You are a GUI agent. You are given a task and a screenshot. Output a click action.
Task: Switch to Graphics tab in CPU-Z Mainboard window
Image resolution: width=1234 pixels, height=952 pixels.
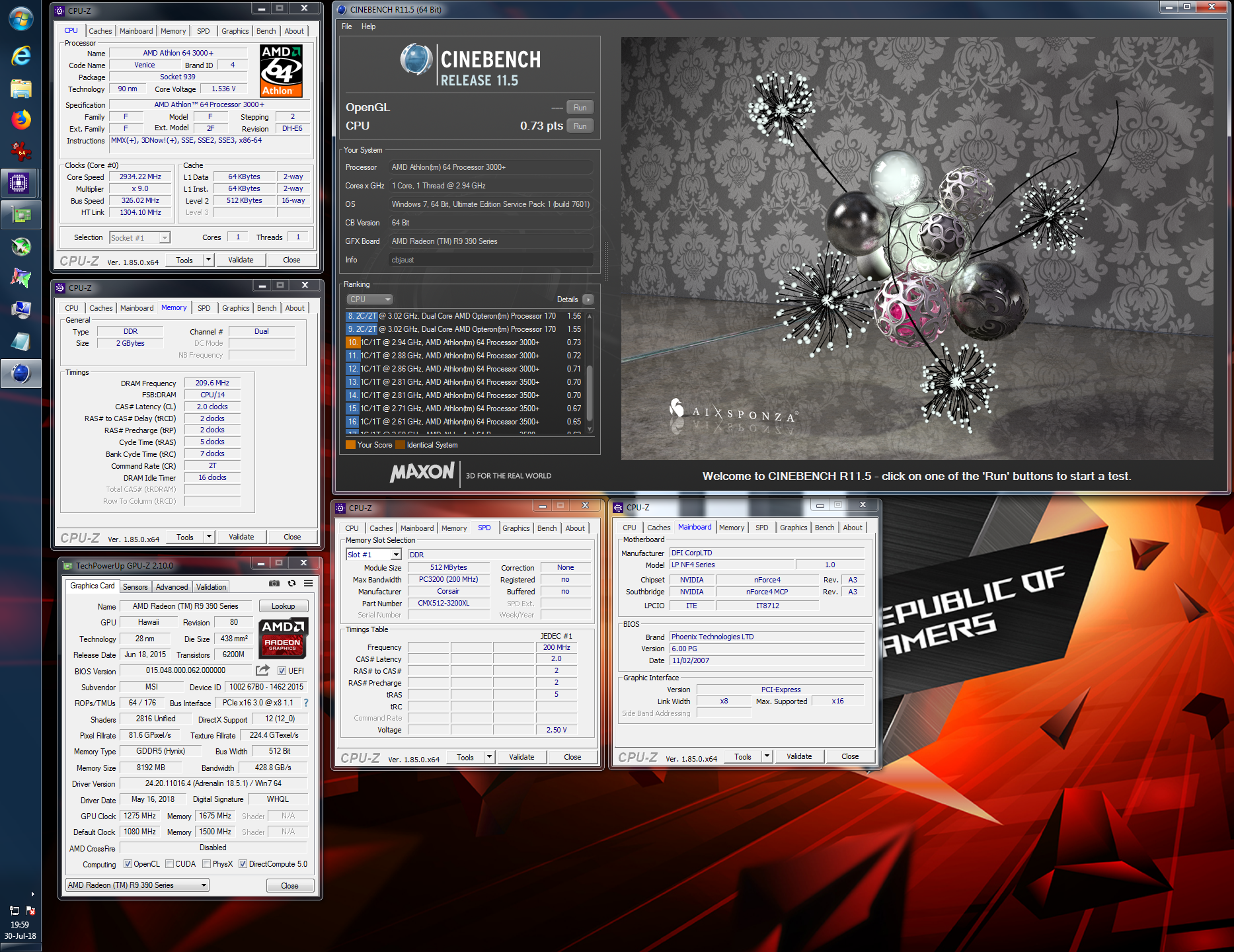point(794,528)
